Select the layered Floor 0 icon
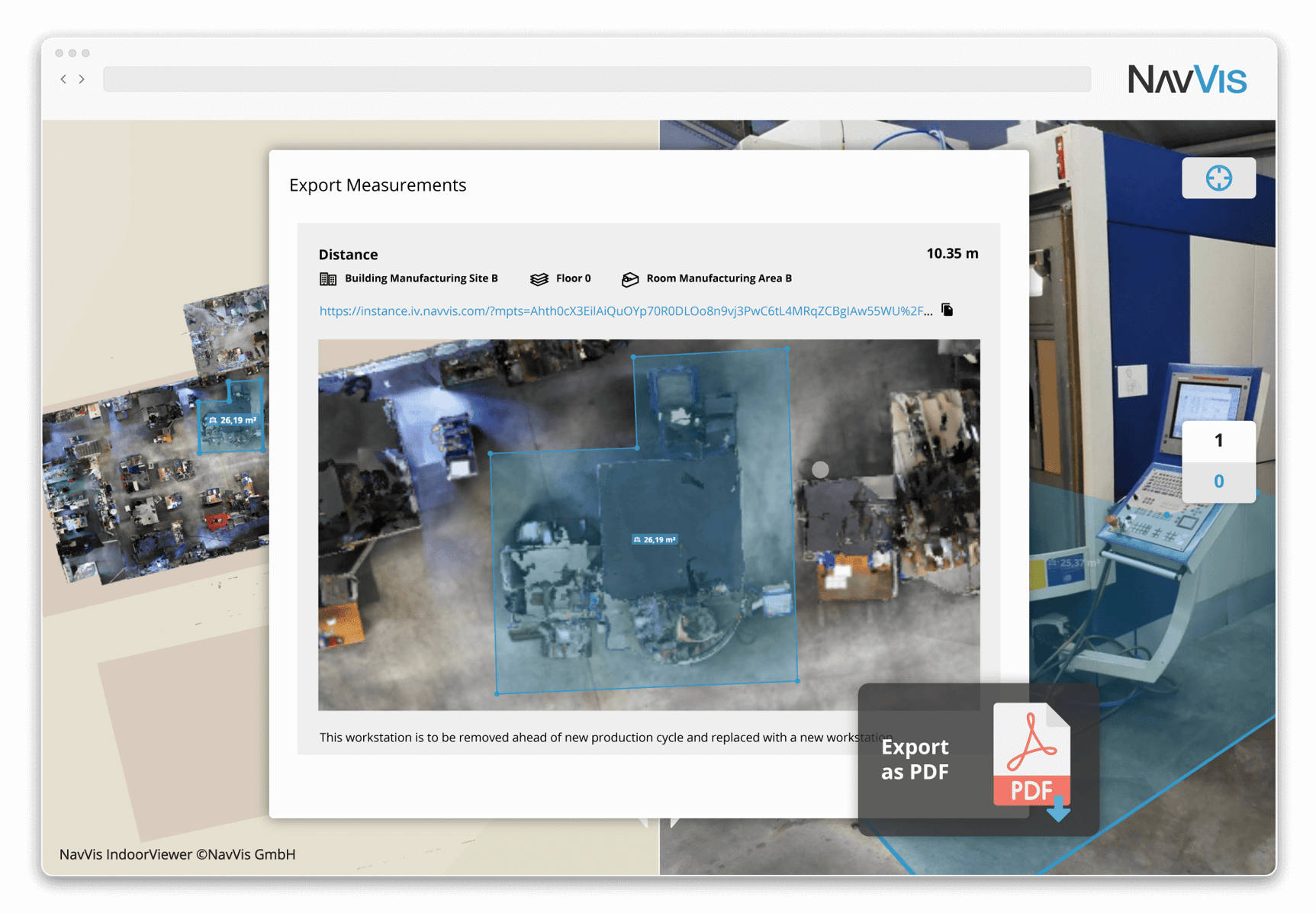This screenshot has width=1316, height=913. (x=540, y=278)
